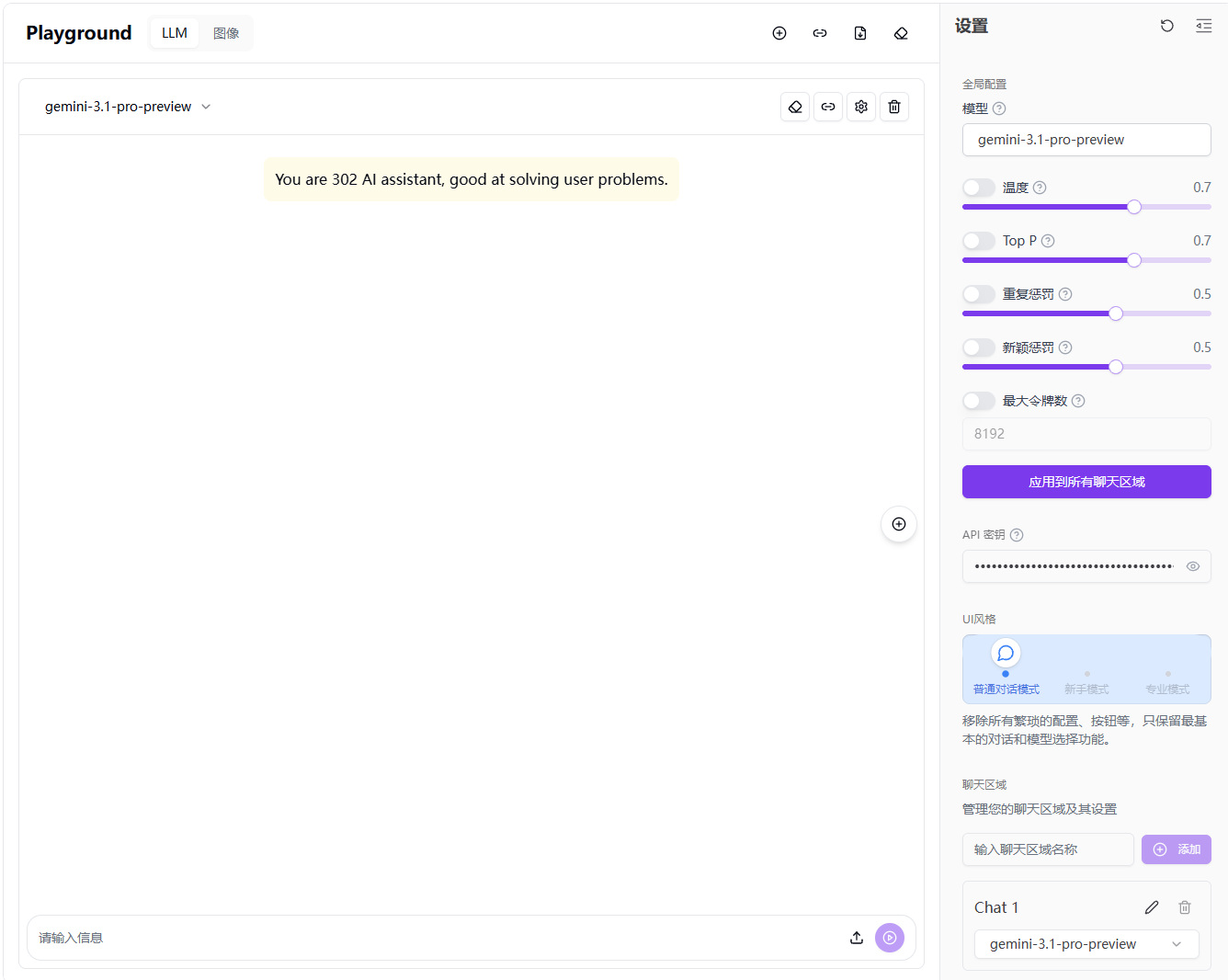Enable the 温度 temperature toggle
This screenshot has height=980, width=1228.
pos(979,188)
